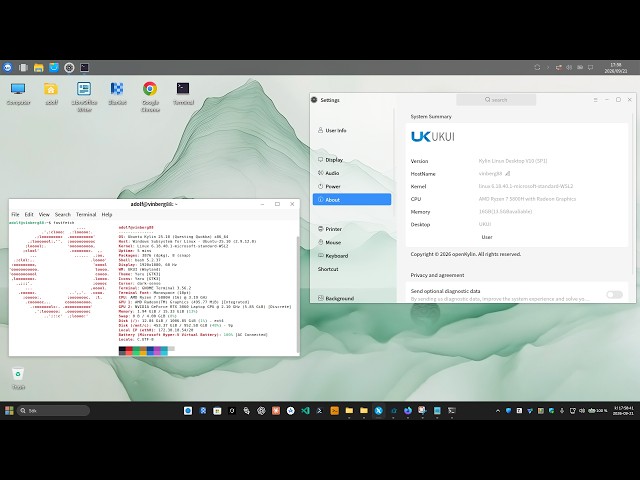Click the Windows volume tray icon
This screenshot has width=640, height=480.
point(582,411)
